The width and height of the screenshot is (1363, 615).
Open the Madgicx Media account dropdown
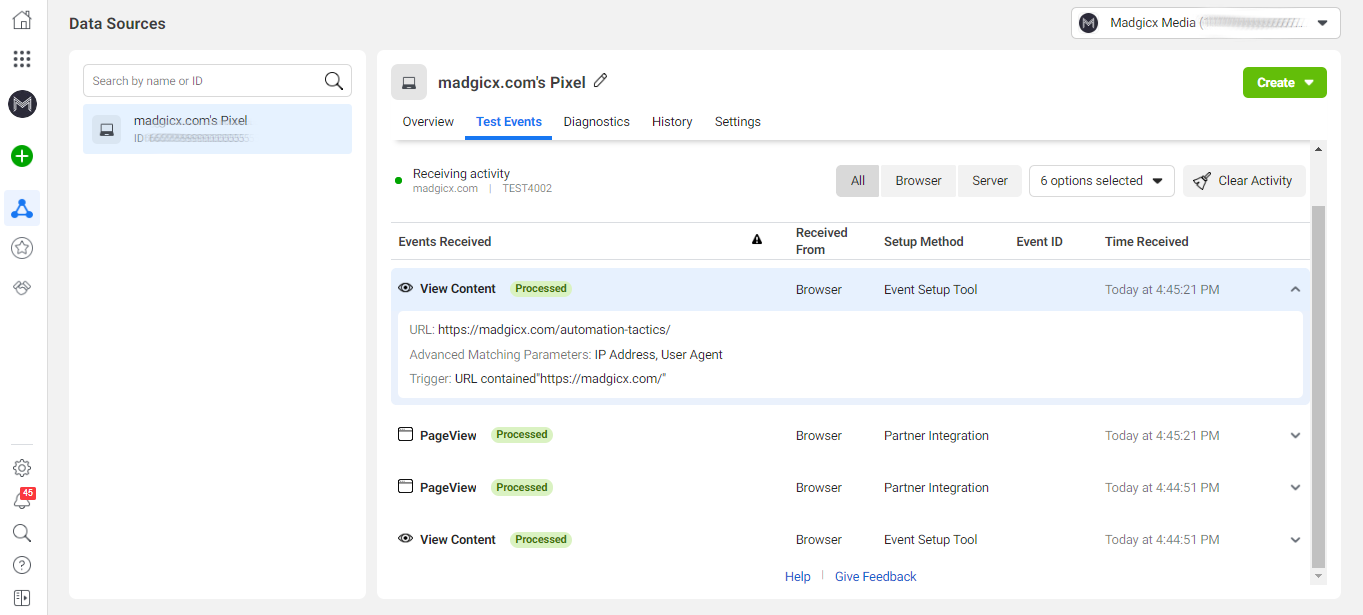click(x=1206, y=23)
